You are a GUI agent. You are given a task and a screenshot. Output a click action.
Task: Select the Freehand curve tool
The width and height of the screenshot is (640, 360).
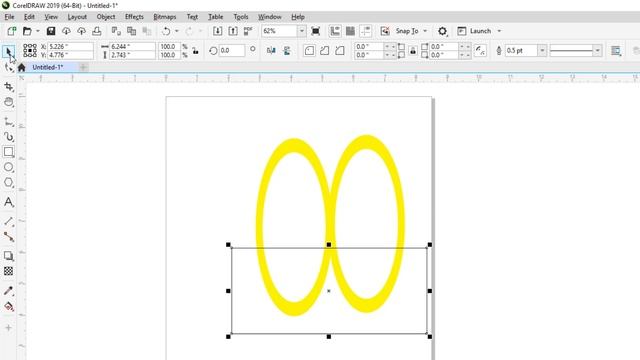[x=9, y=122]
